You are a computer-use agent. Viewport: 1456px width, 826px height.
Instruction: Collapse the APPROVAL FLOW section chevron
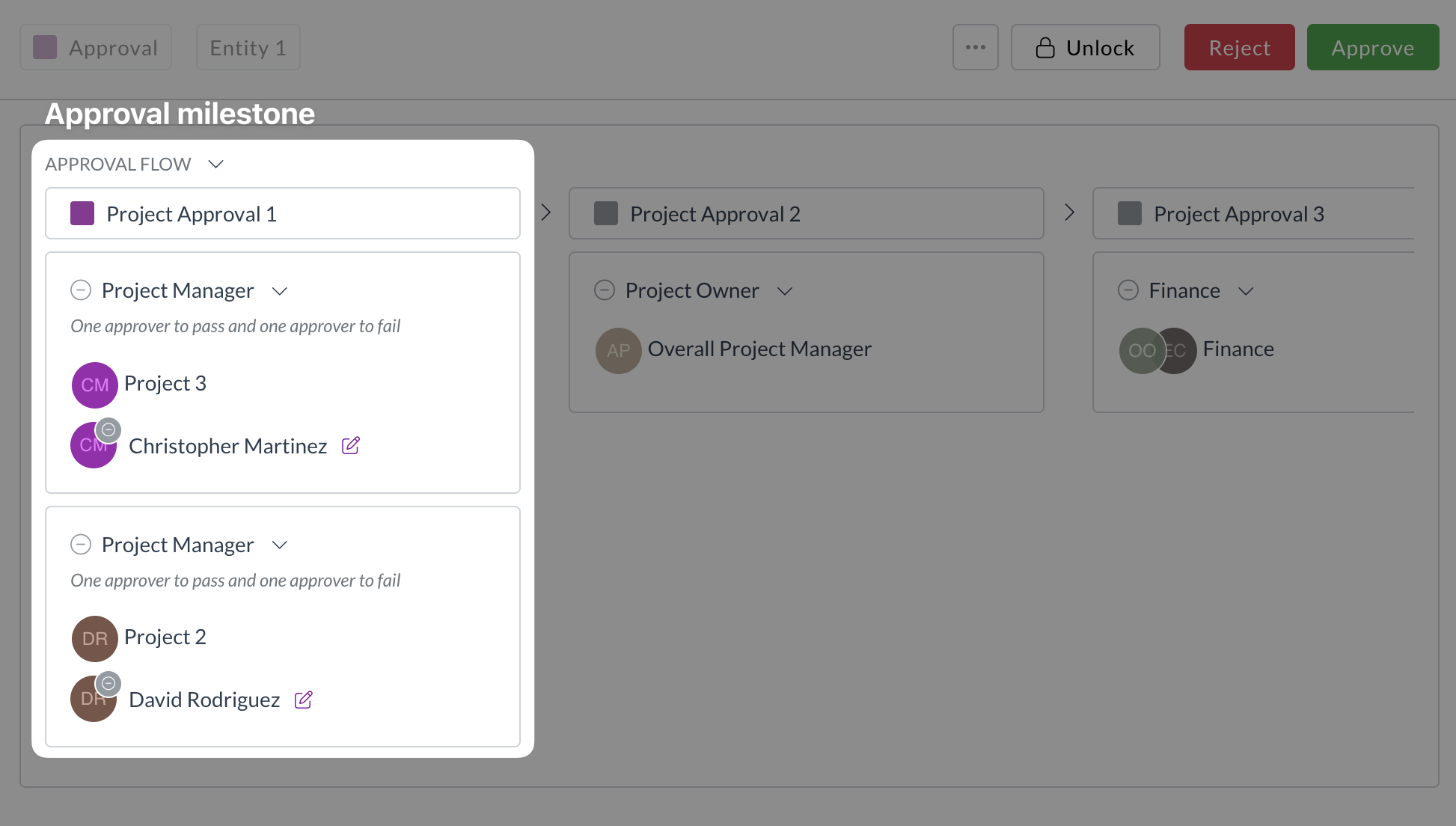coord(216,164)
